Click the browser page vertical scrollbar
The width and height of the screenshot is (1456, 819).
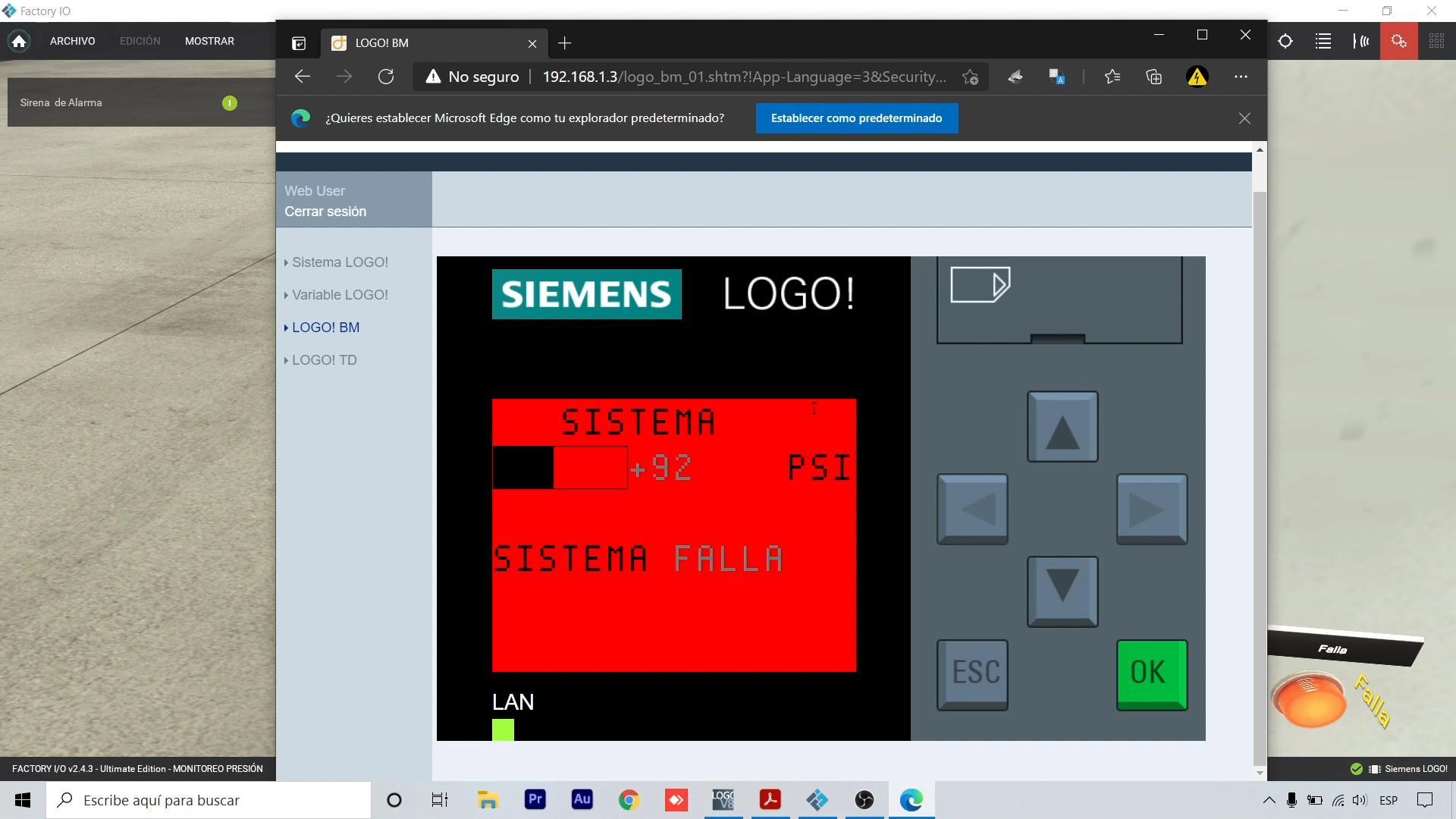[x=1260, y=478]
